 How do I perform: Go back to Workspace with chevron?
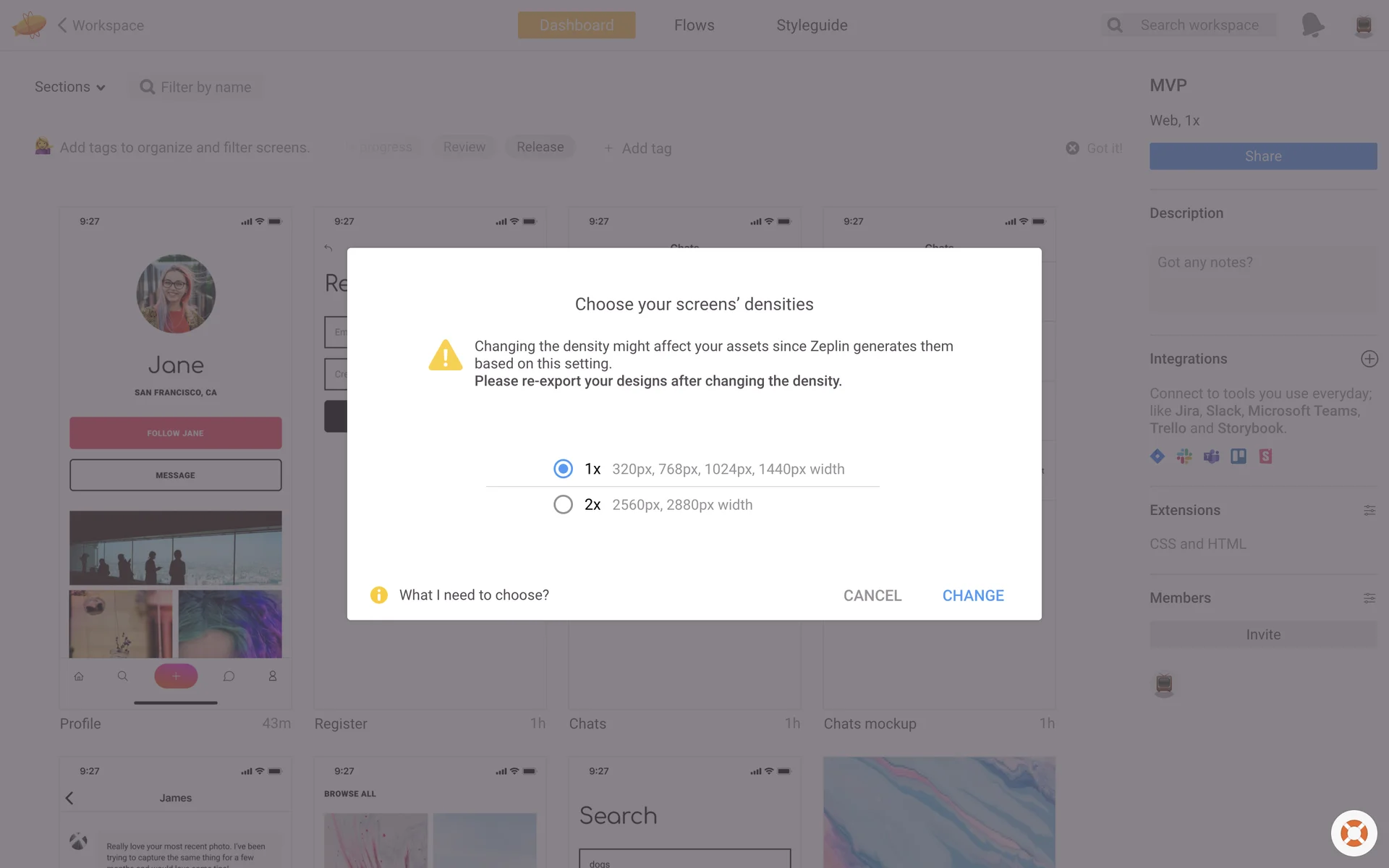pyautogui.click(x=62, y=25)
